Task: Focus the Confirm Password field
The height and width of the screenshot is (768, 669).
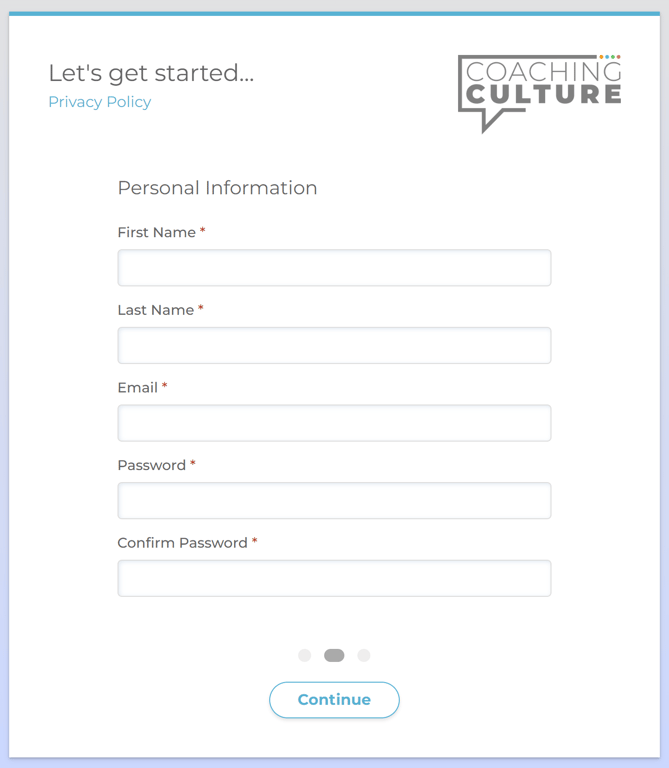Action: click(334, 579)
